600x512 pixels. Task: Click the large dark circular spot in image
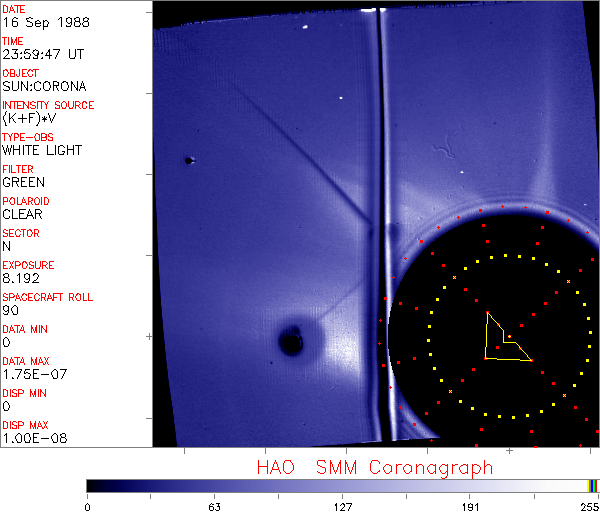291,342
